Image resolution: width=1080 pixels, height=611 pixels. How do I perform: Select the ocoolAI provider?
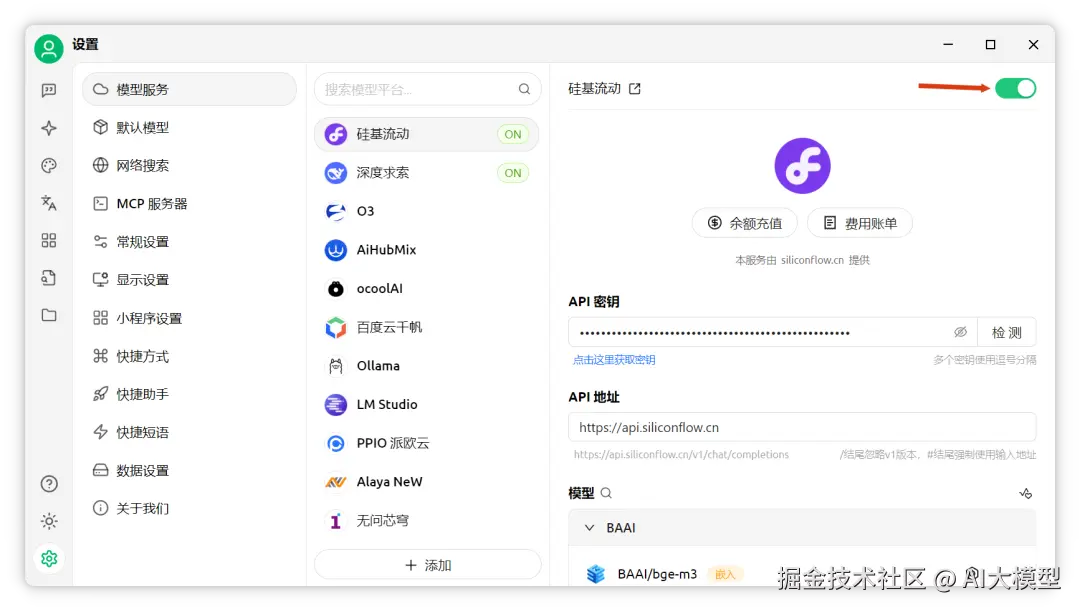(427, 289)
